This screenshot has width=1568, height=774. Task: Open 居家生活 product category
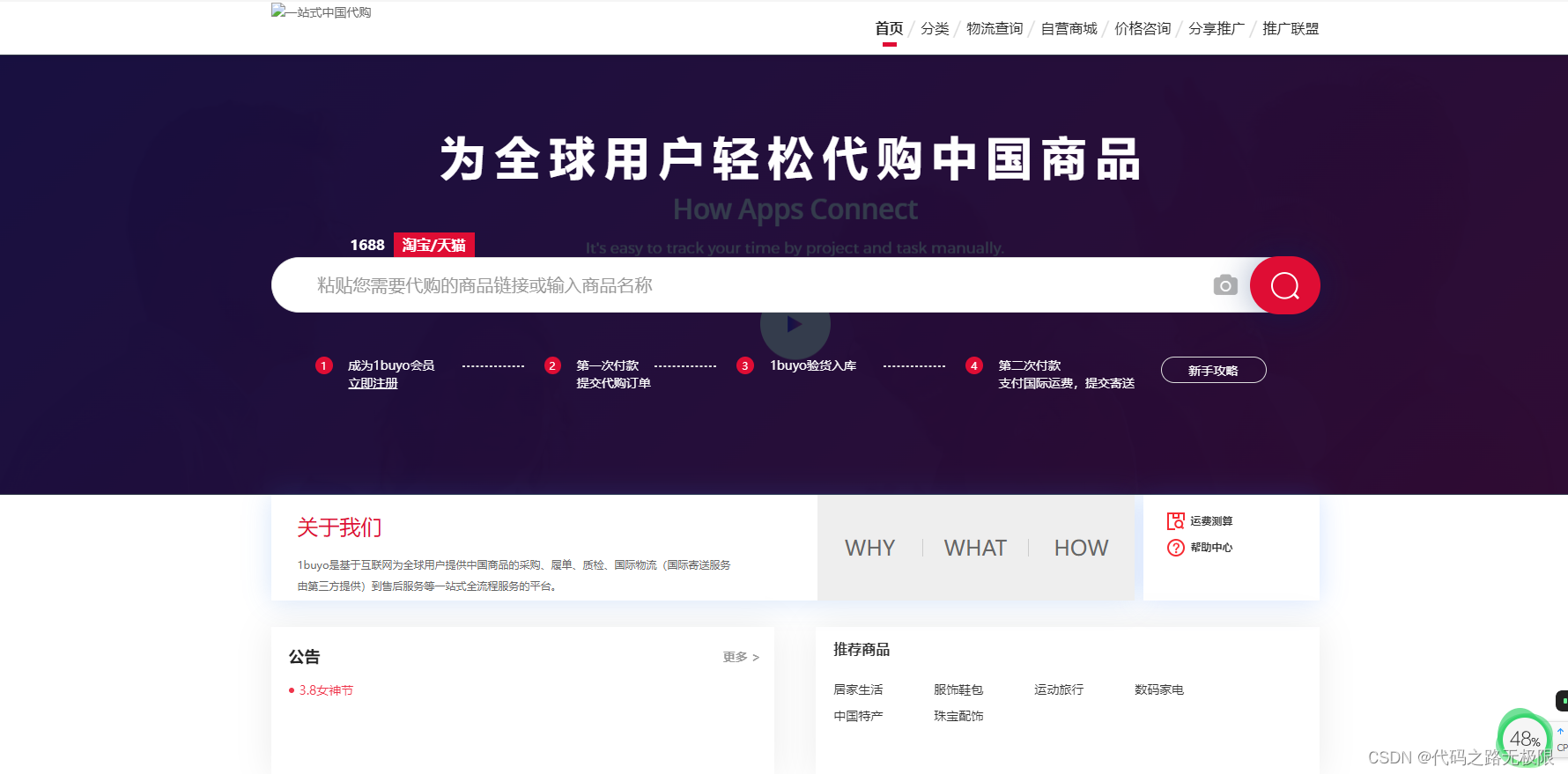[x=858, y=689]
